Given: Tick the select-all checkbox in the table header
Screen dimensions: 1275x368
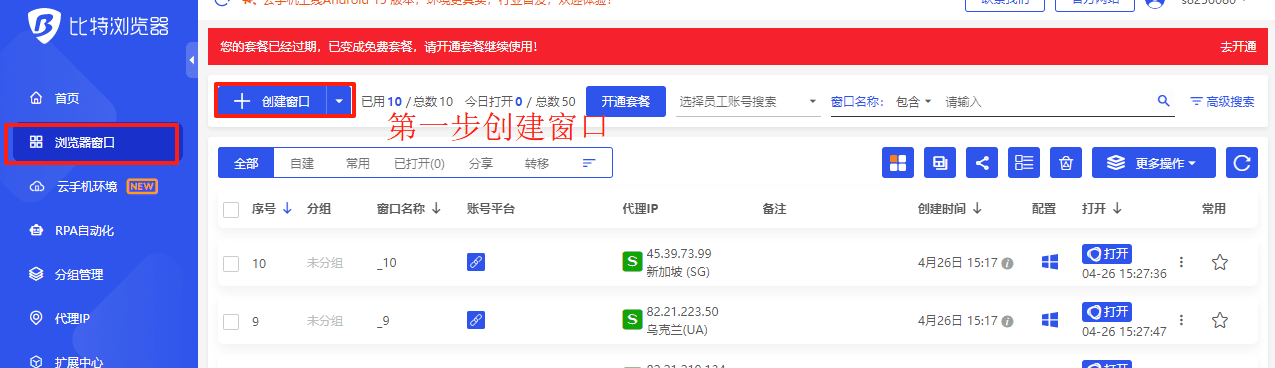Looking at the screenshot, I should tap(231, 210).
